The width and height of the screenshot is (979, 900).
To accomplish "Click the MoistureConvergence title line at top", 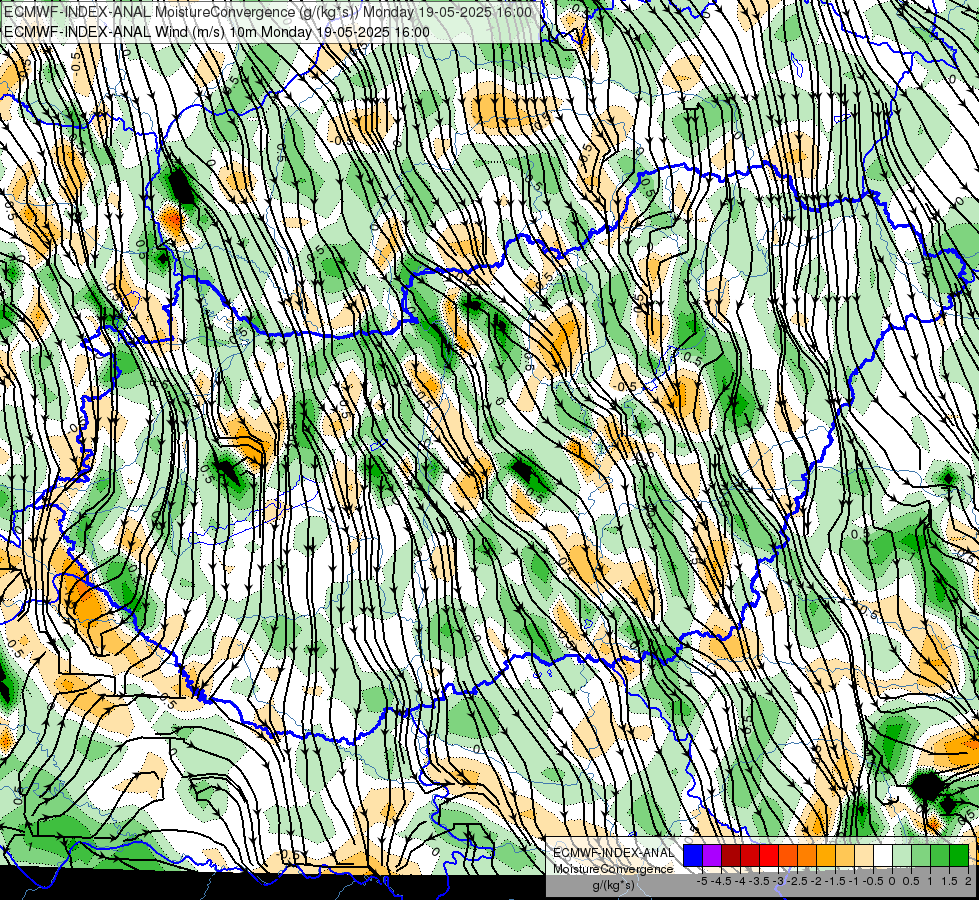I will pos(268,12).
